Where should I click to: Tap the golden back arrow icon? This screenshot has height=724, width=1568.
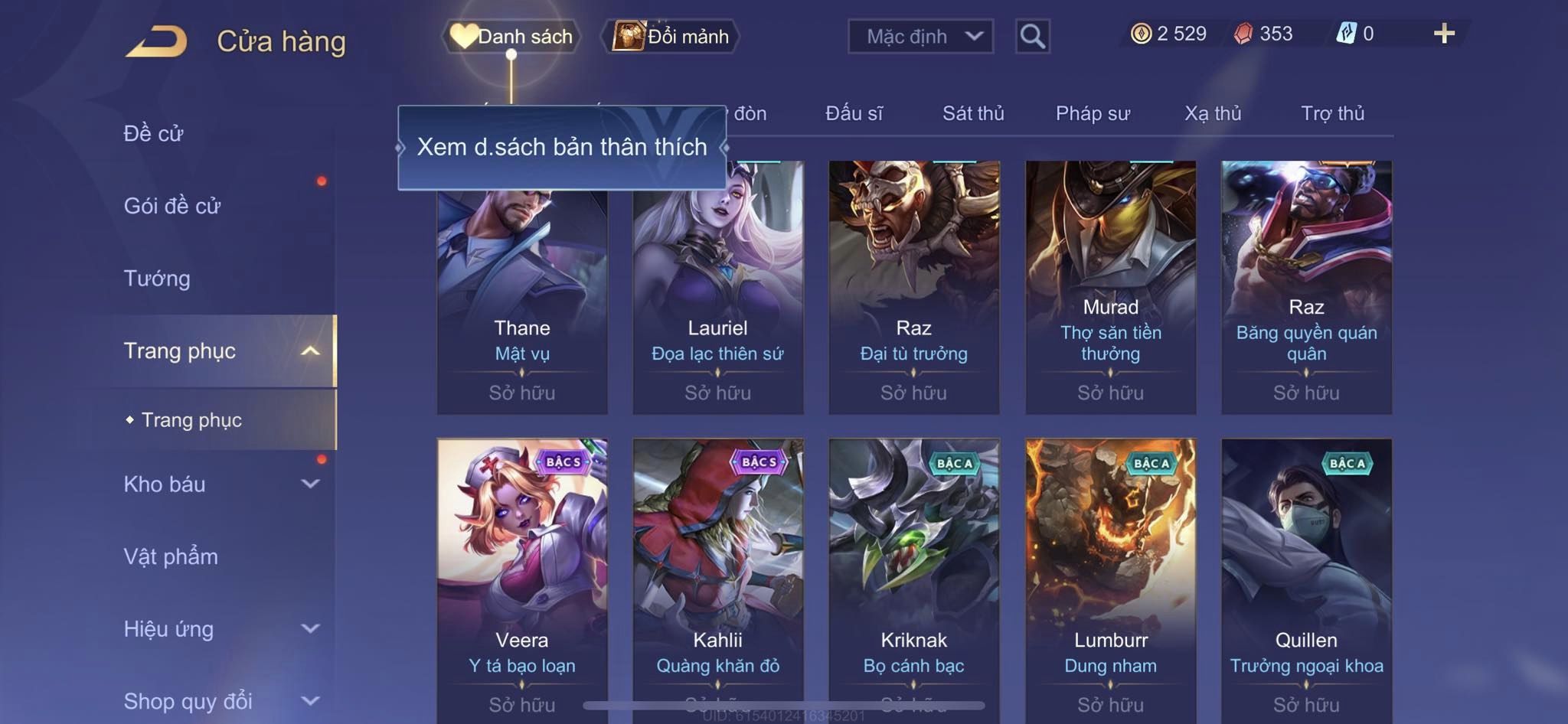(157, 41)
